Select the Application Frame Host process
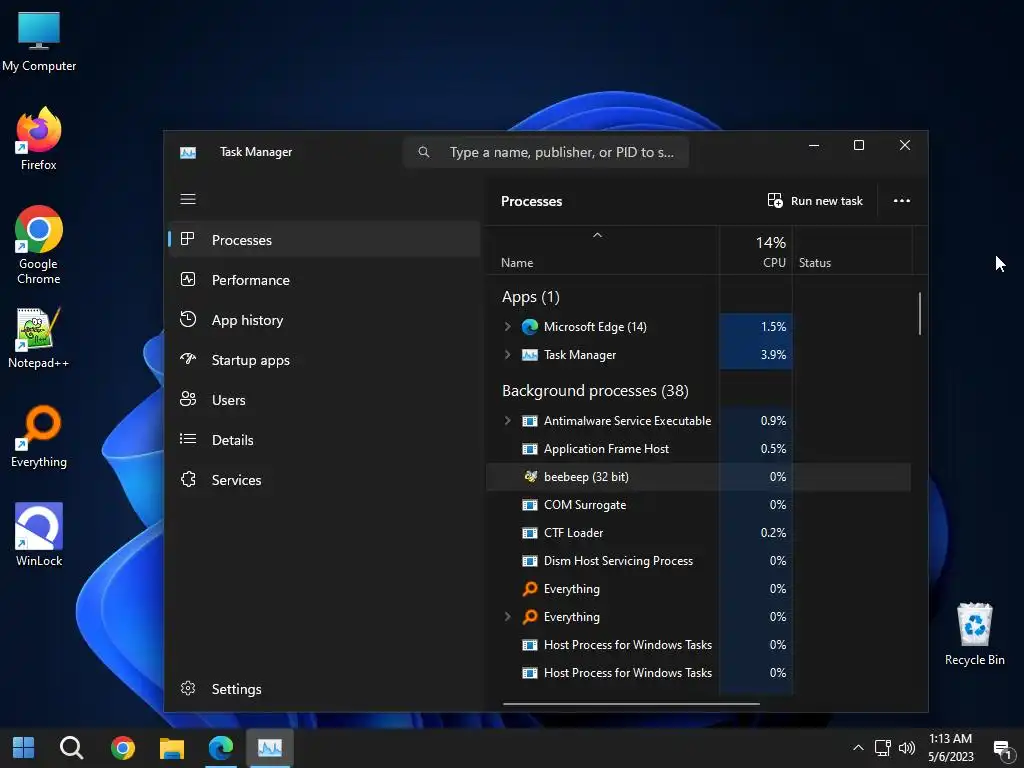1024x768 pixels. click(x=698, y=449)
